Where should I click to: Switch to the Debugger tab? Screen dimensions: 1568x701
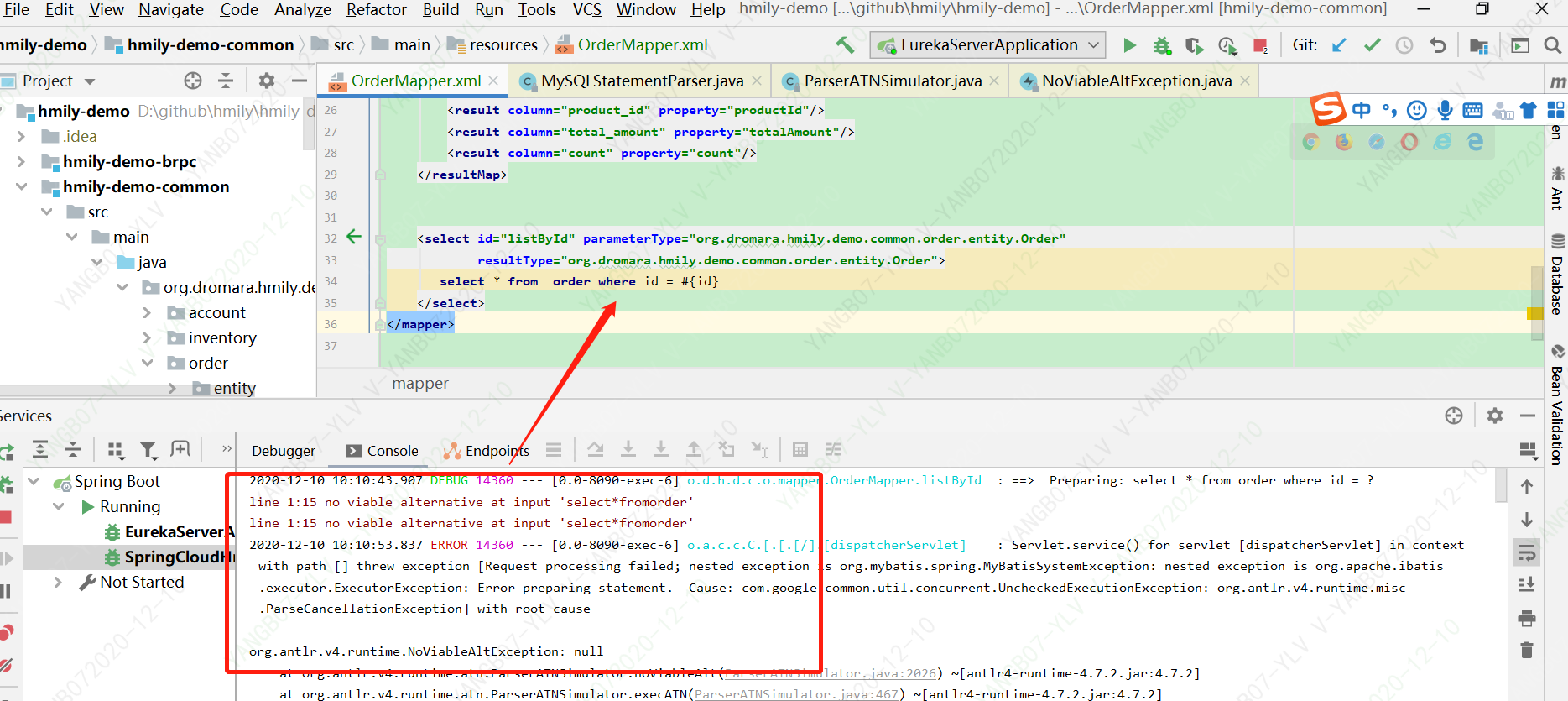(x=284, y=451)
